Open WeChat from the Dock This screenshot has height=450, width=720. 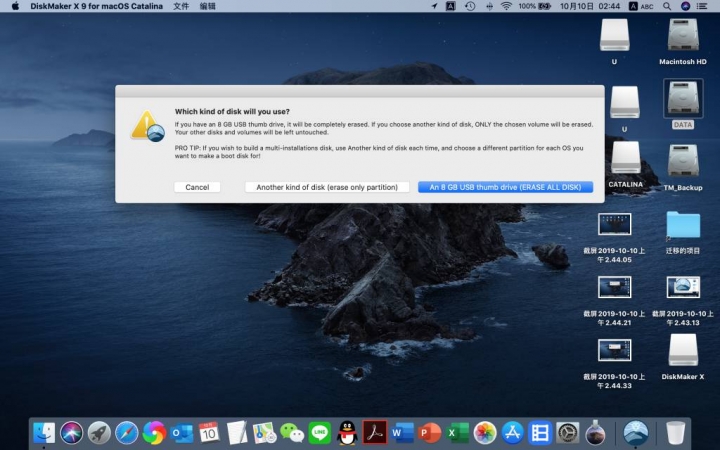[x=292, y=433]
